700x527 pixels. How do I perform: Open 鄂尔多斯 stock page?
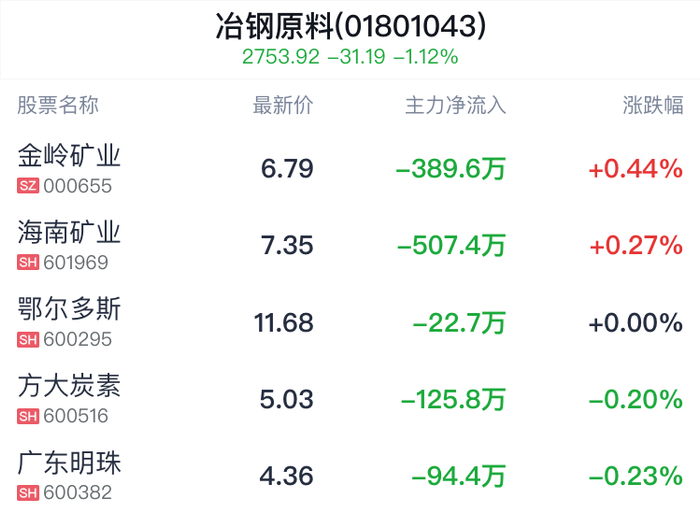pos(69,309)
